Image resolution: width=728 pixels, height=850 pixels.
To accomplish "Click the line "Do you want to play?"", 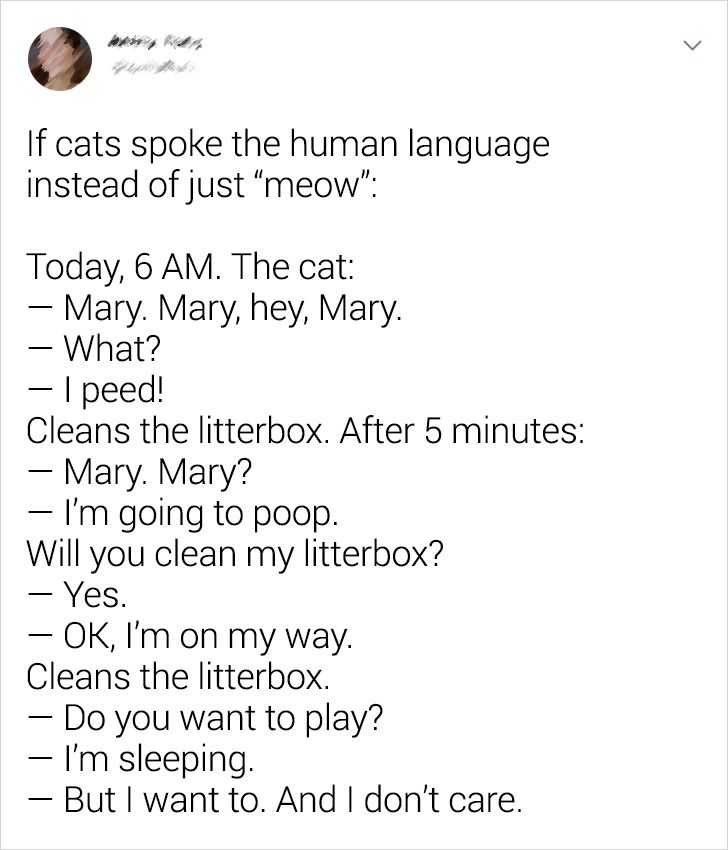I will point(224,718).
